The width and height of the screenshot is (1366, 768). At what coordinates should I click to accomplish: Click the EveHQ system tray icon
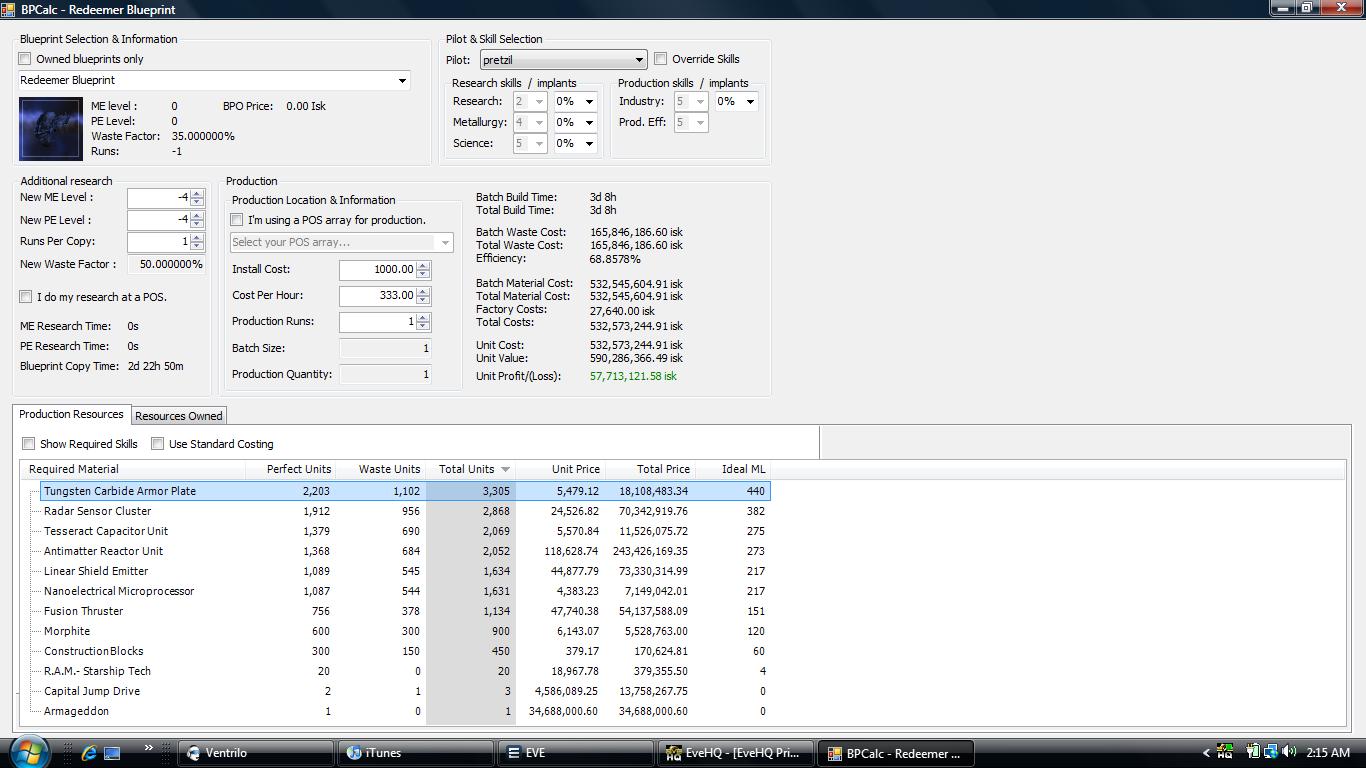pyautogui.click(x=1225, y=753)
